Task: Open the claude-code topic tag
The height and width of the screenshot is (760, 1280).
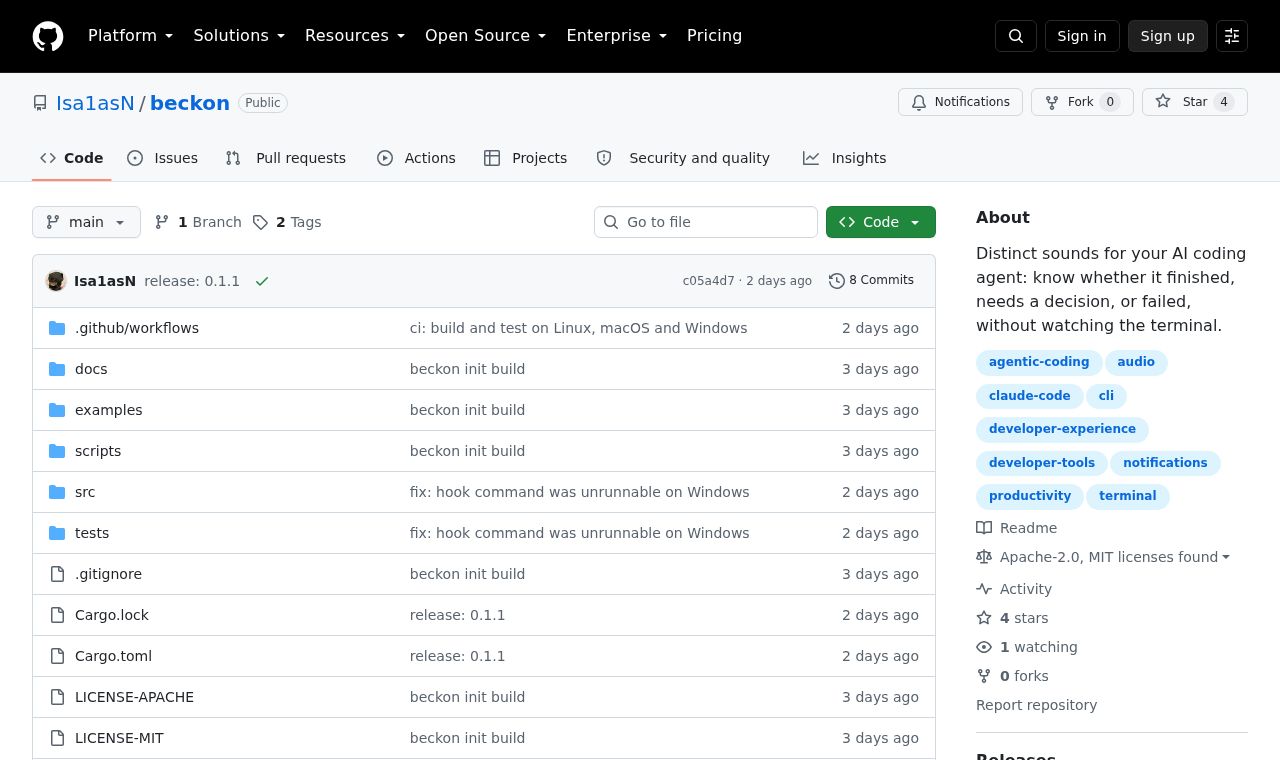Action: 1030,396
